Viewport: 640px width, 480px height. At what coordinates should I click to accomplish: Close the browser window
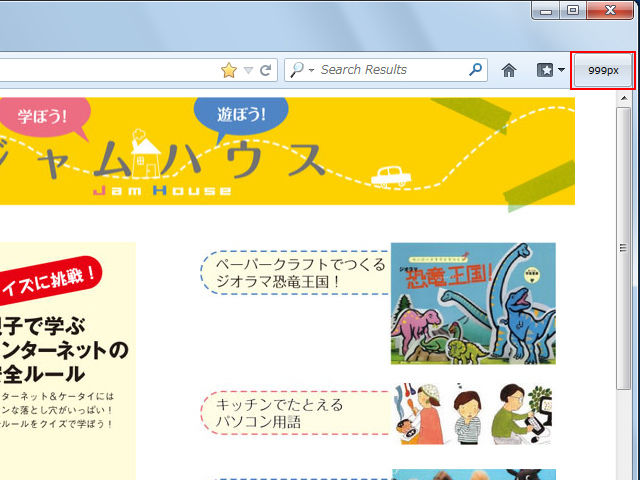(x=610, y=10)
